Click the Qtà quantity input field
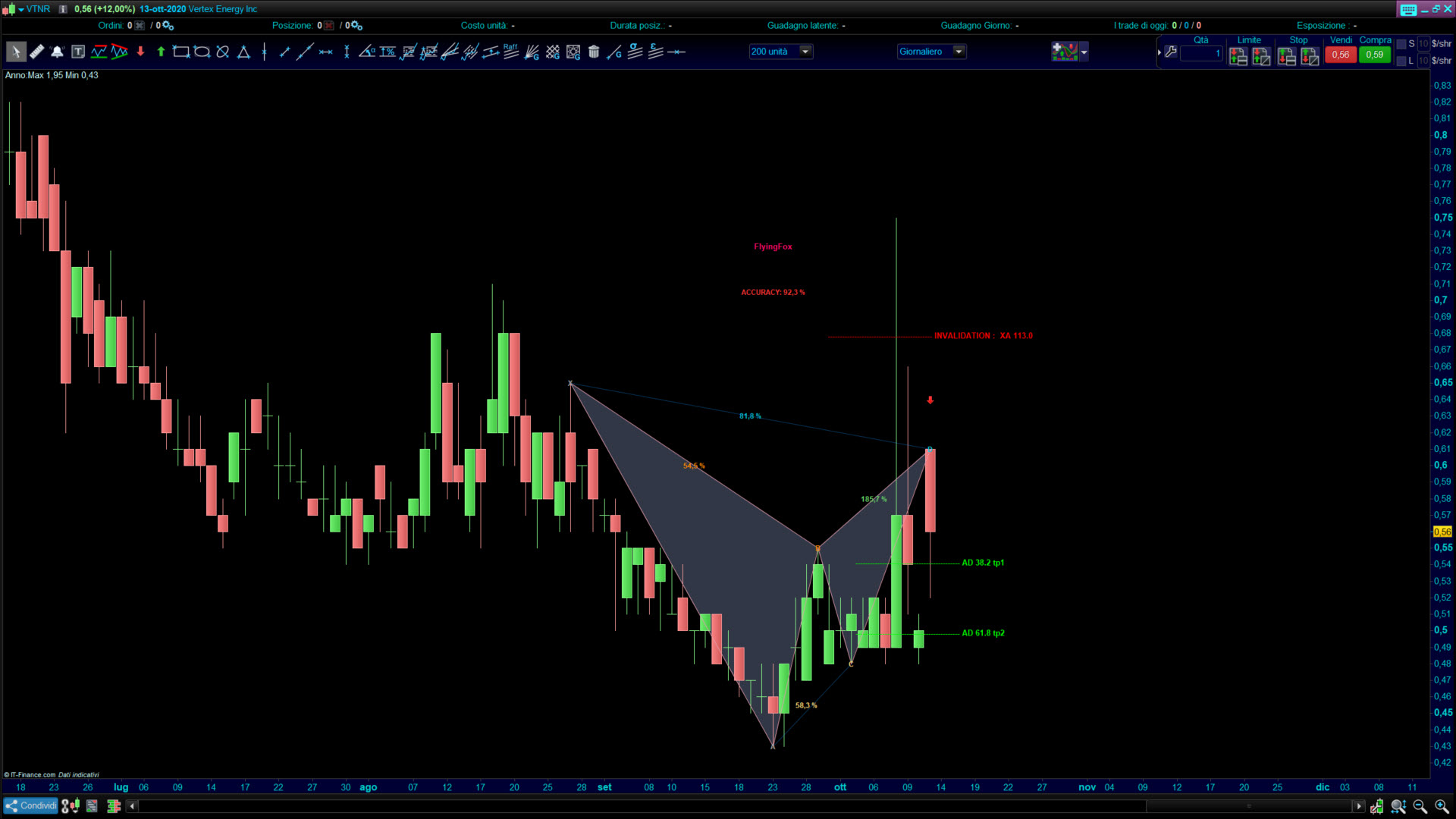The width and height of the screenshot is (1456, 819). 1201,53
